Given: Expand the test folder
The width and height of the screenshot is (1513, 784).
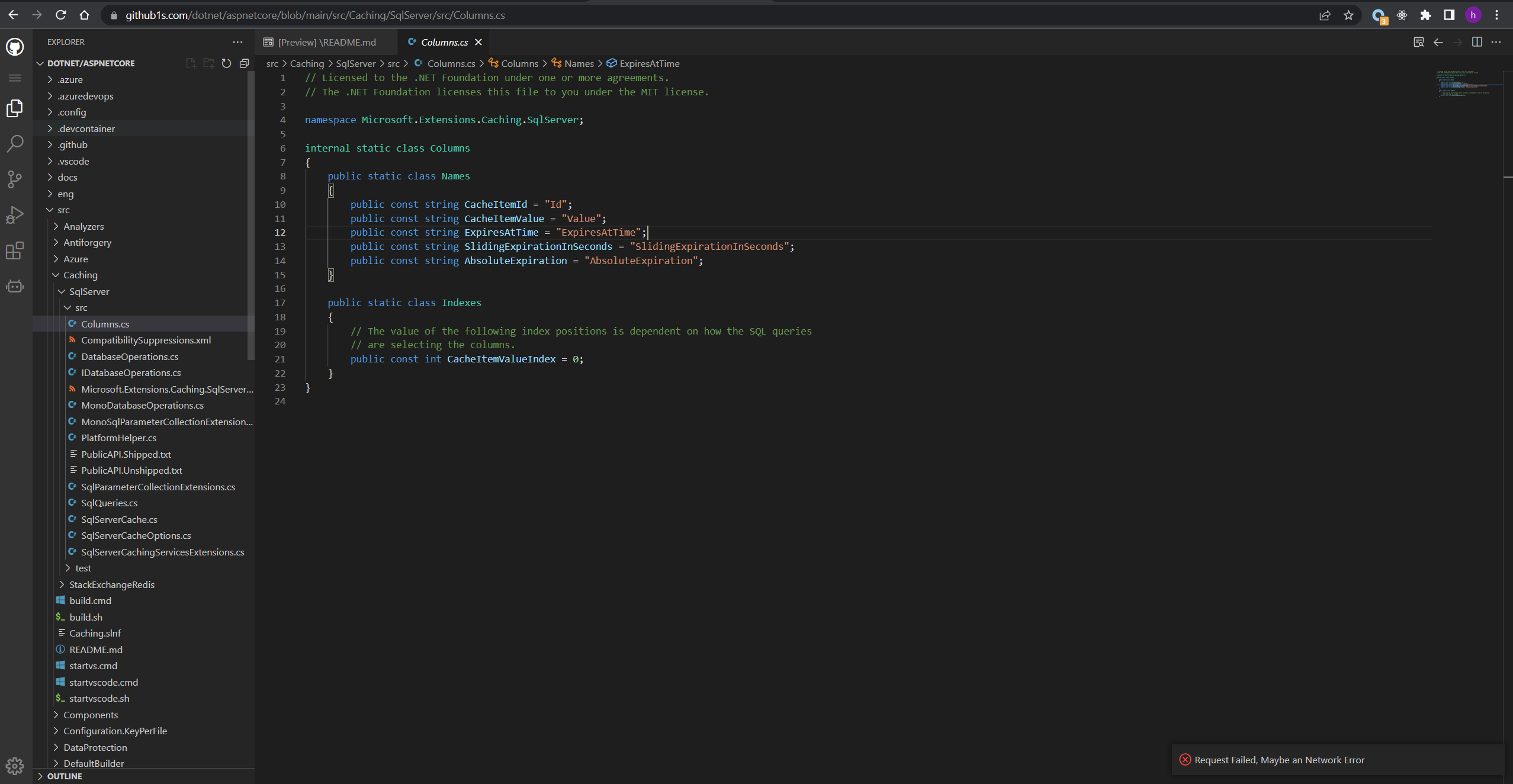Looking at the screenshot, I should (x=143, y=568).
